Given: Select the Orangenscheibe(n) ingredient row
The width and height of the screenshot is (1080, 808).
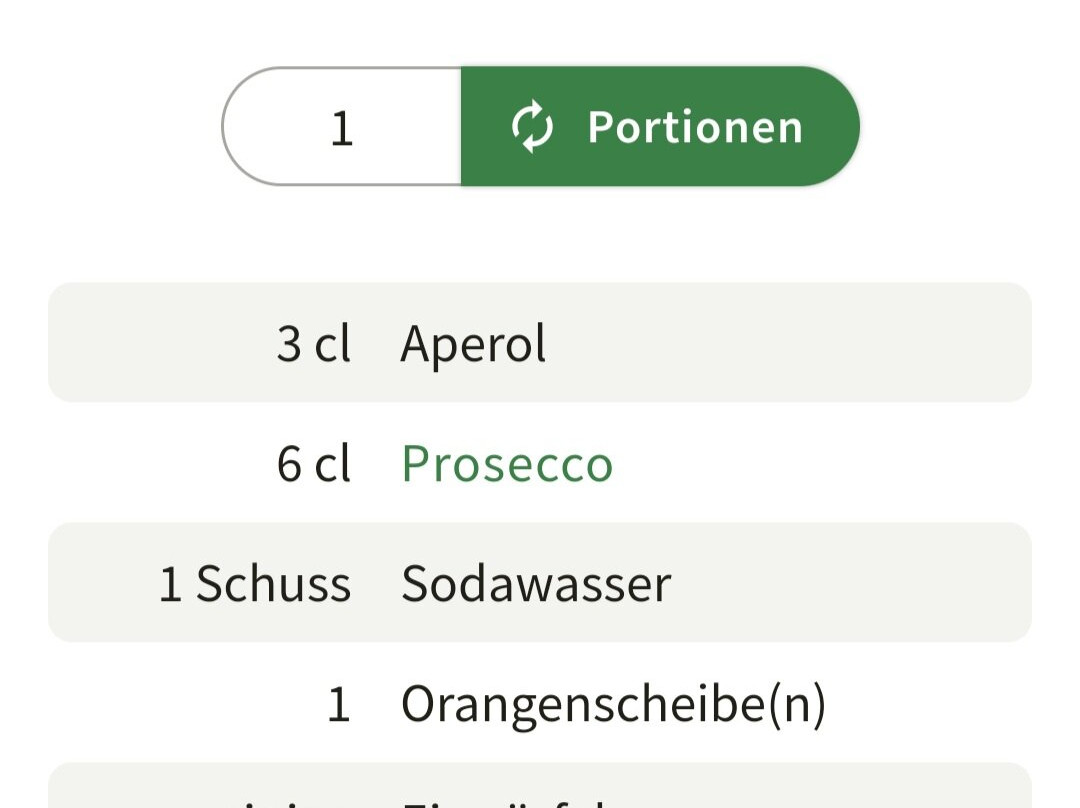Looking at the screenshot, I should (540, 703).
